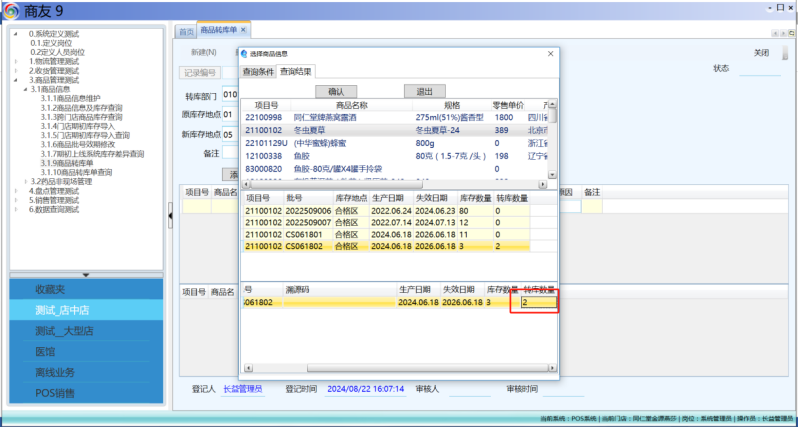The width and height of the screenshot is (798, 427).
Task: Open the 测试__大型店 sidebar section
Action: [86, 331]
